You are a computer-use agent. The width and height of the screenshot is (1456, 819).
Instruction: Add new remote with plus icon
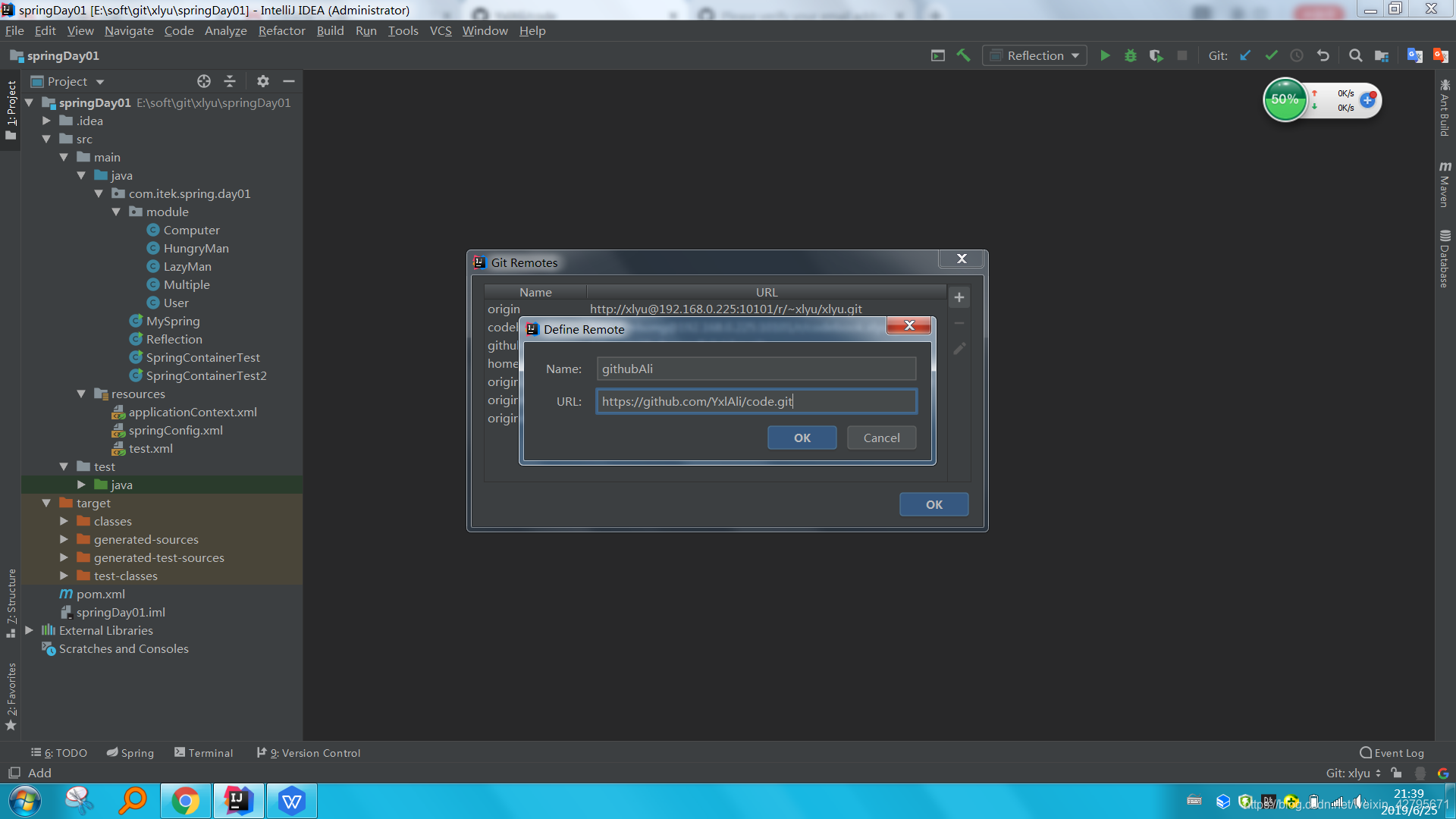tap(959, 297)
